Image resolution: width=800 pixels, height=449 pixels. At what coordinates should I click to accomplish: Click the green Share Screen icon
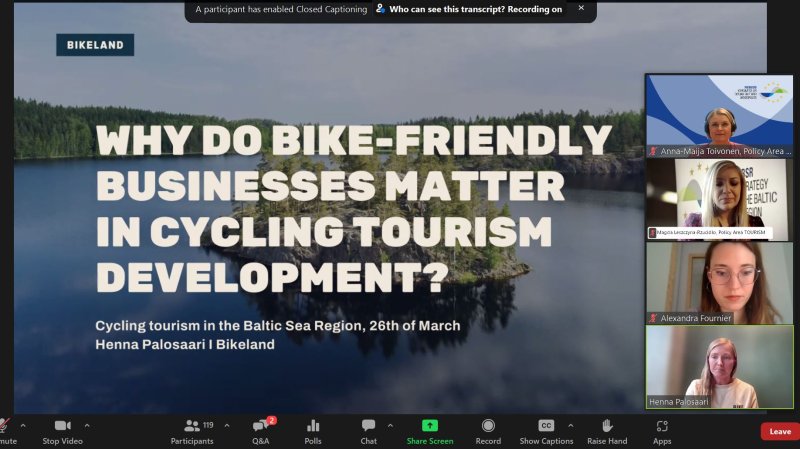point(429,426)
